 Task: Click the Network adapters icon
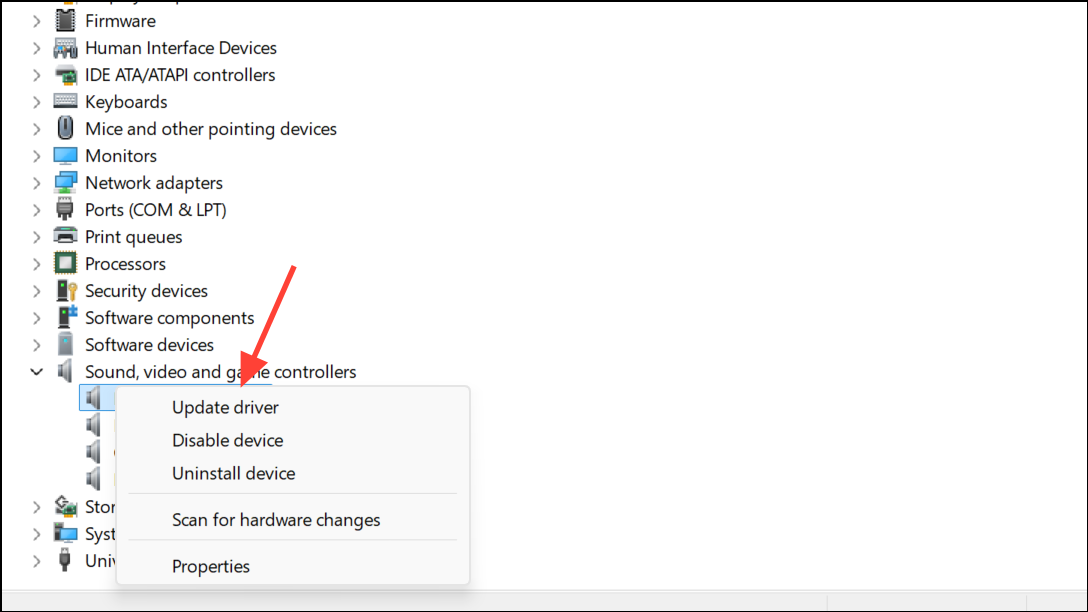click(65, 182)
